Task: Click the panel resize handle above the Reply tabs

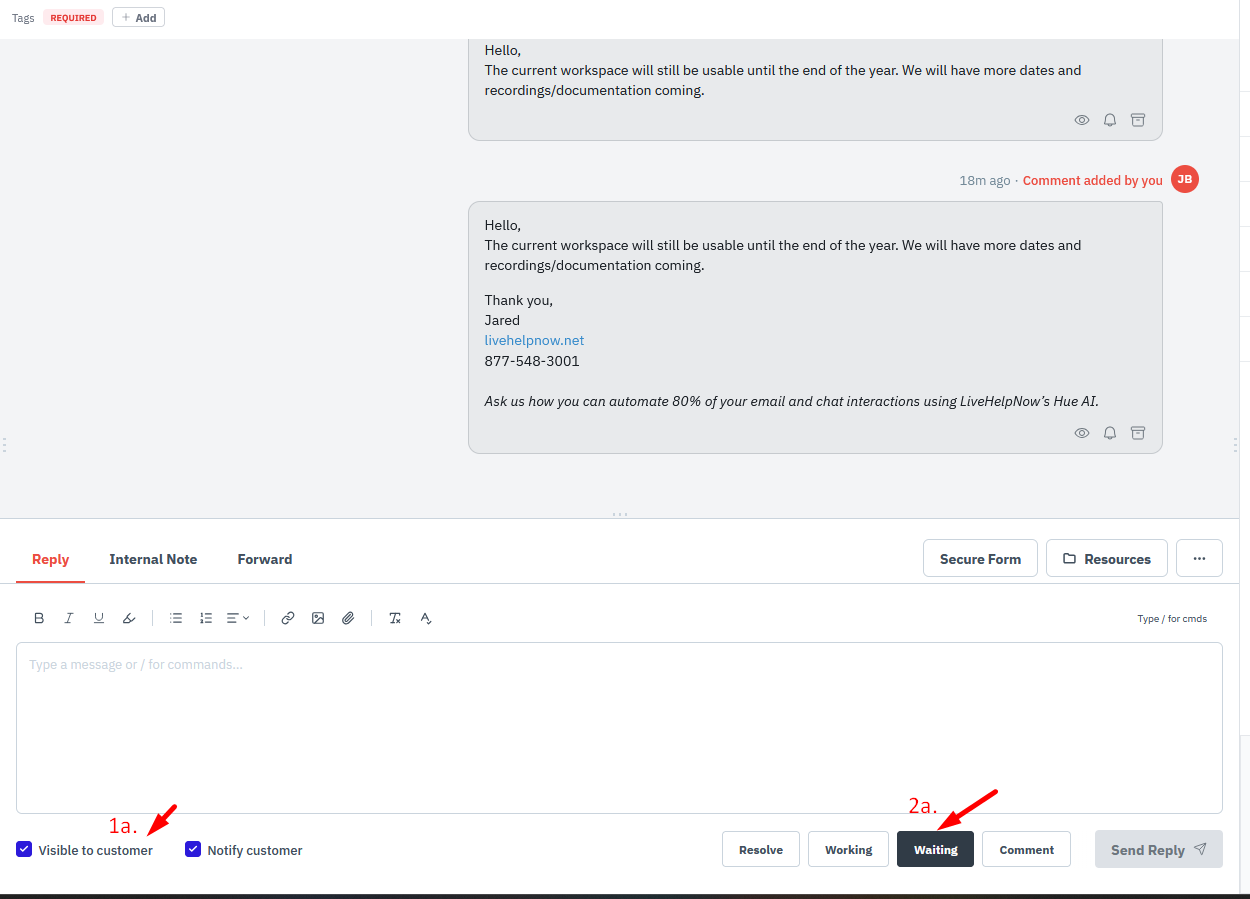Action: (x=620, y=514)
